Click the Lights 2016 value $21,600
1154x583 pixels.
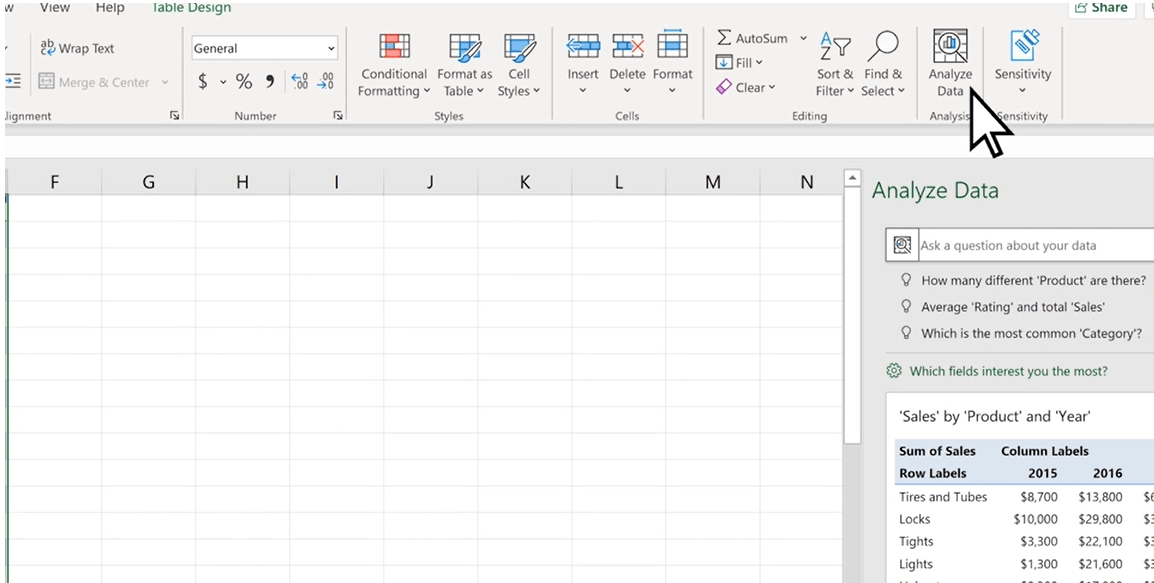(1100, 564)
